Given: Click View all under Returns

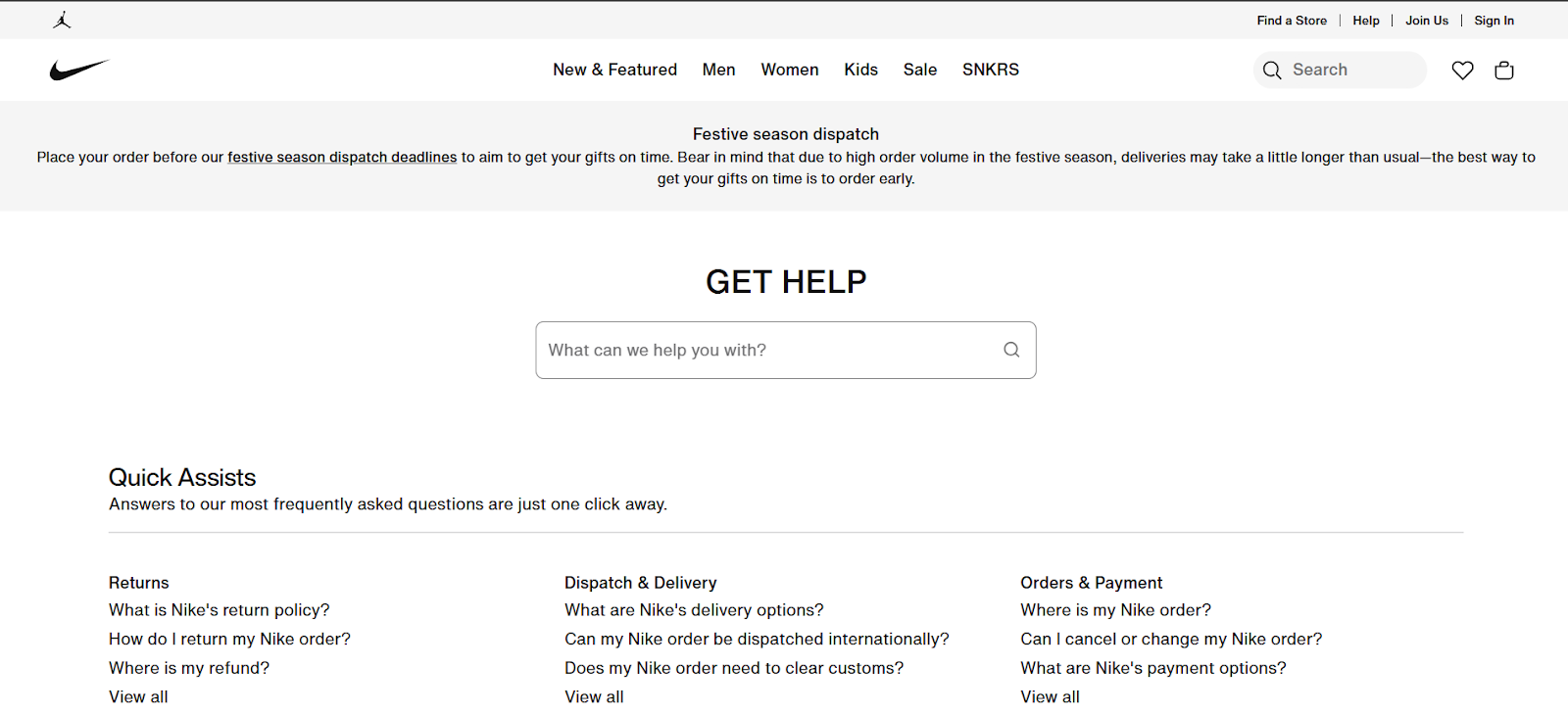Looking at the screenshot, I should [138, 697].
